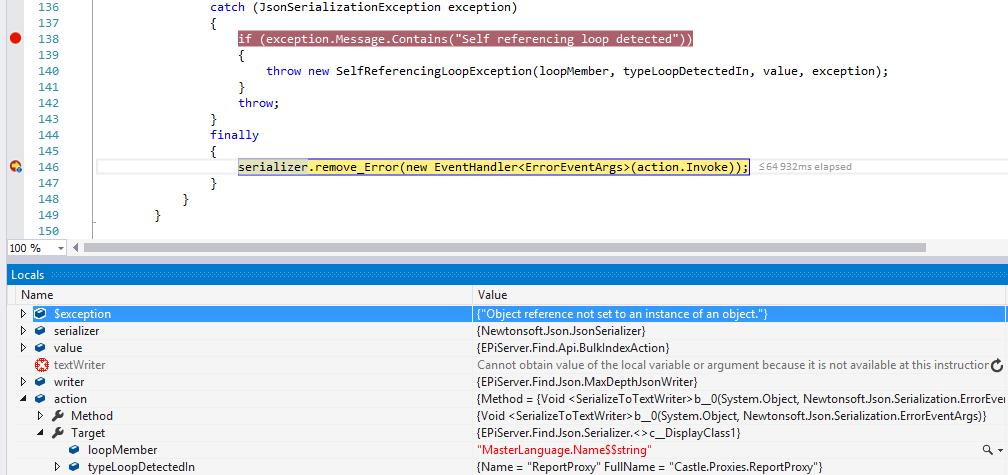Expand the typeLoopDetectedIn node
1008x475 pixels.
click(x=57, y=467)
